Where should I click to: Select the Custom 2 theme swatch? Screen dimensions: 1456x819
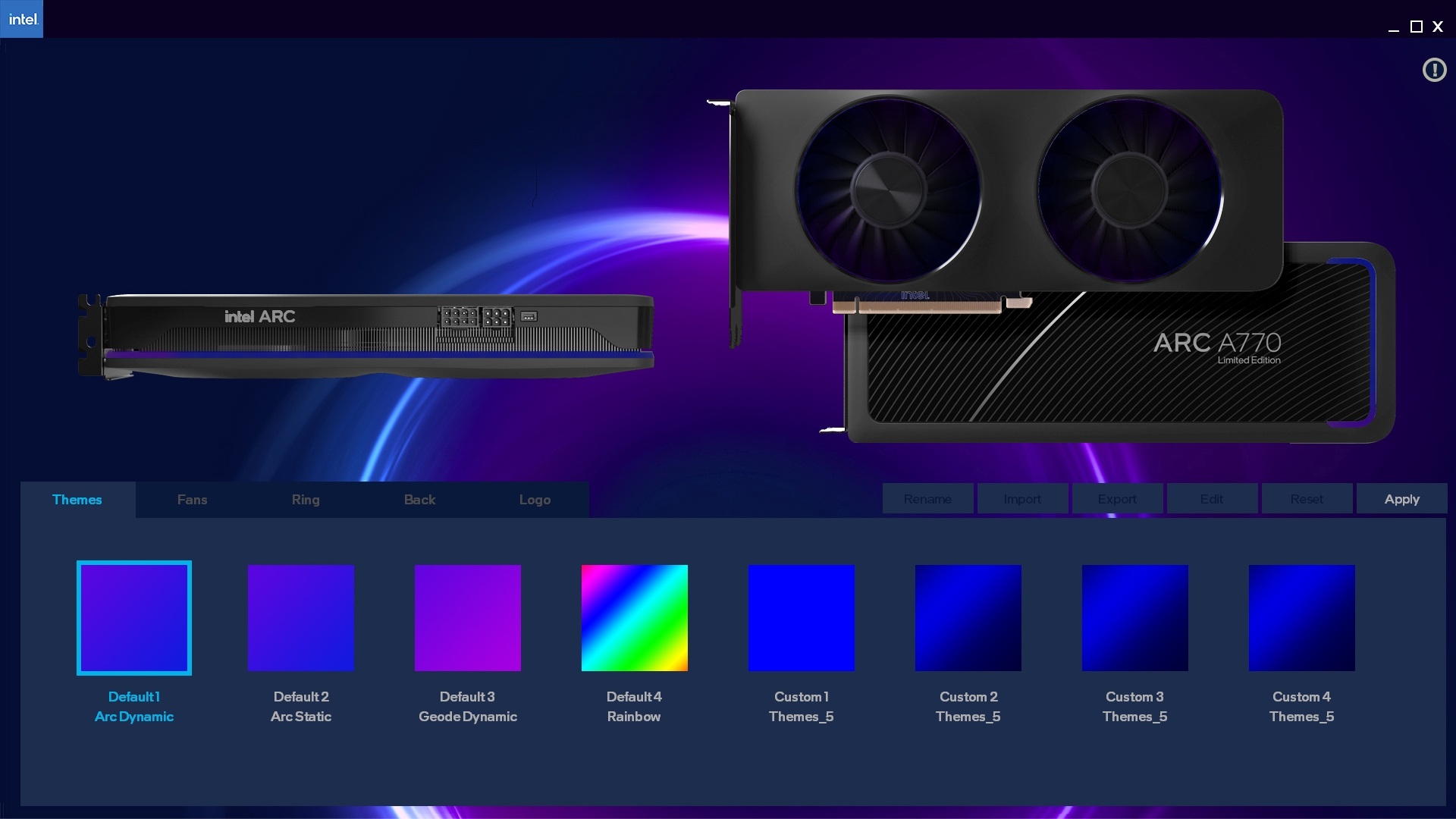point(968,618)
